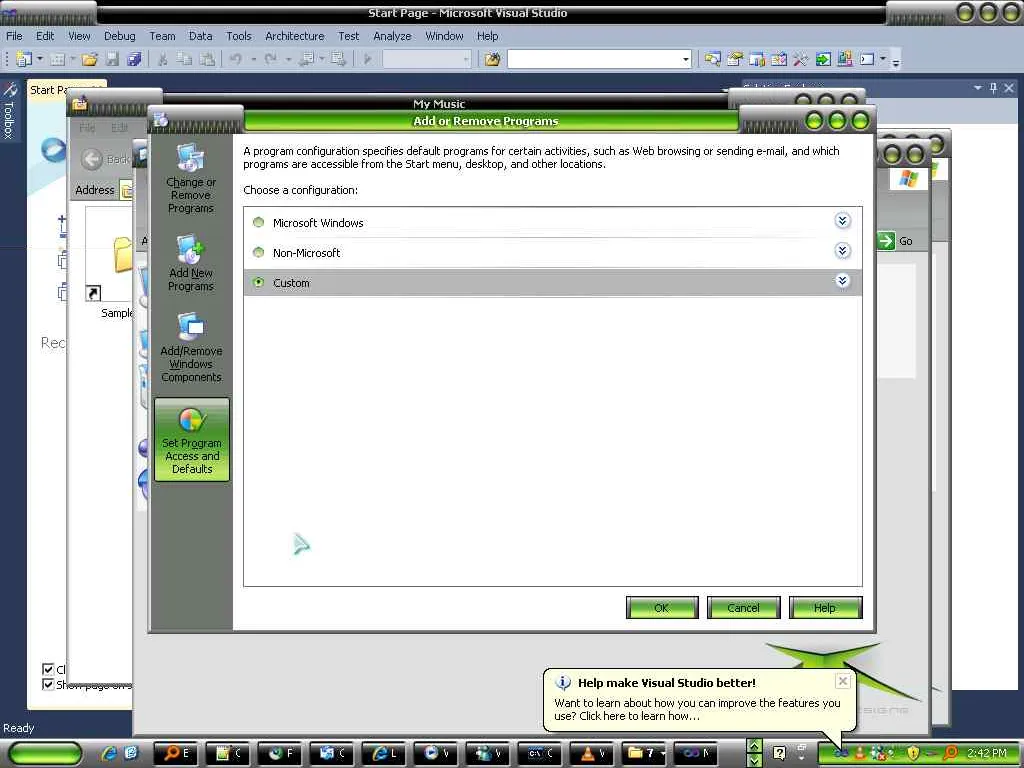The width and height of the screenshot is (1024, 768).
Task: Select the Custom configuration radio
Action: [x=259, y=283]
